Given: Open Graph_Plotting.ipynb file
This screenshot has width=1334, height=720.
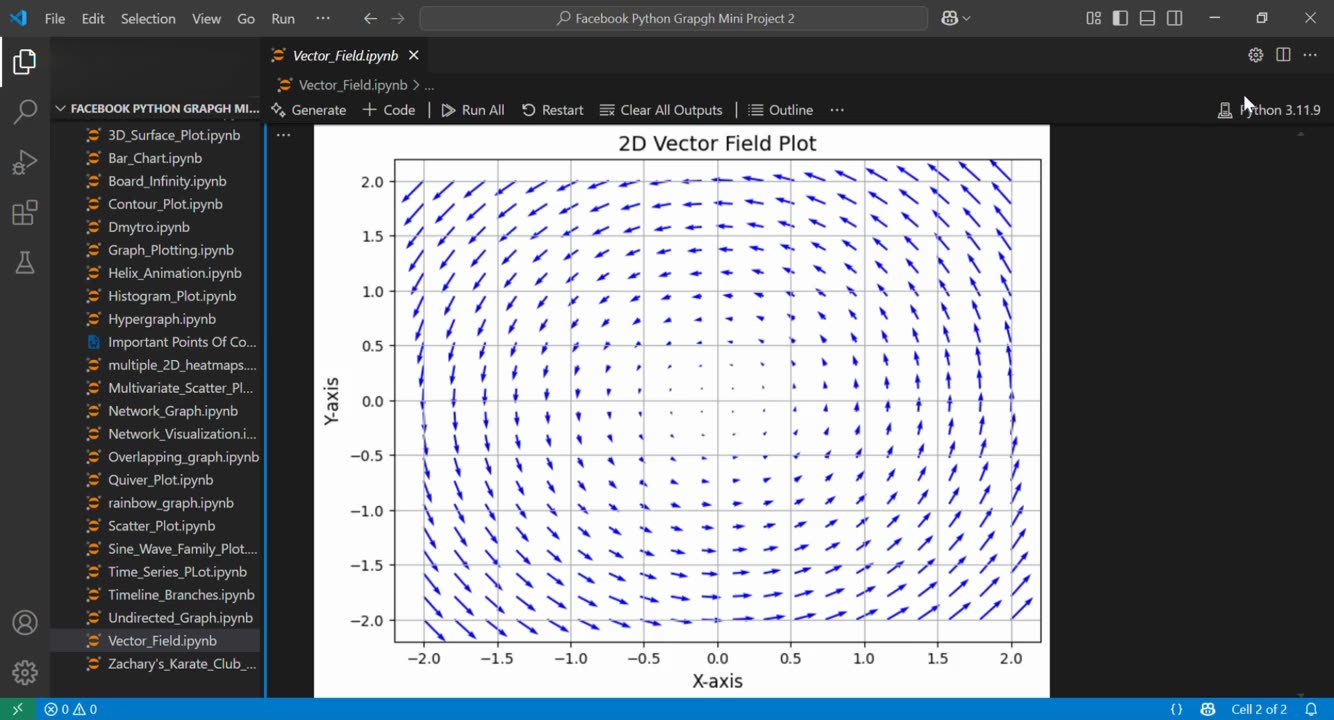Looking at the screenshot, I should (171, 250).
